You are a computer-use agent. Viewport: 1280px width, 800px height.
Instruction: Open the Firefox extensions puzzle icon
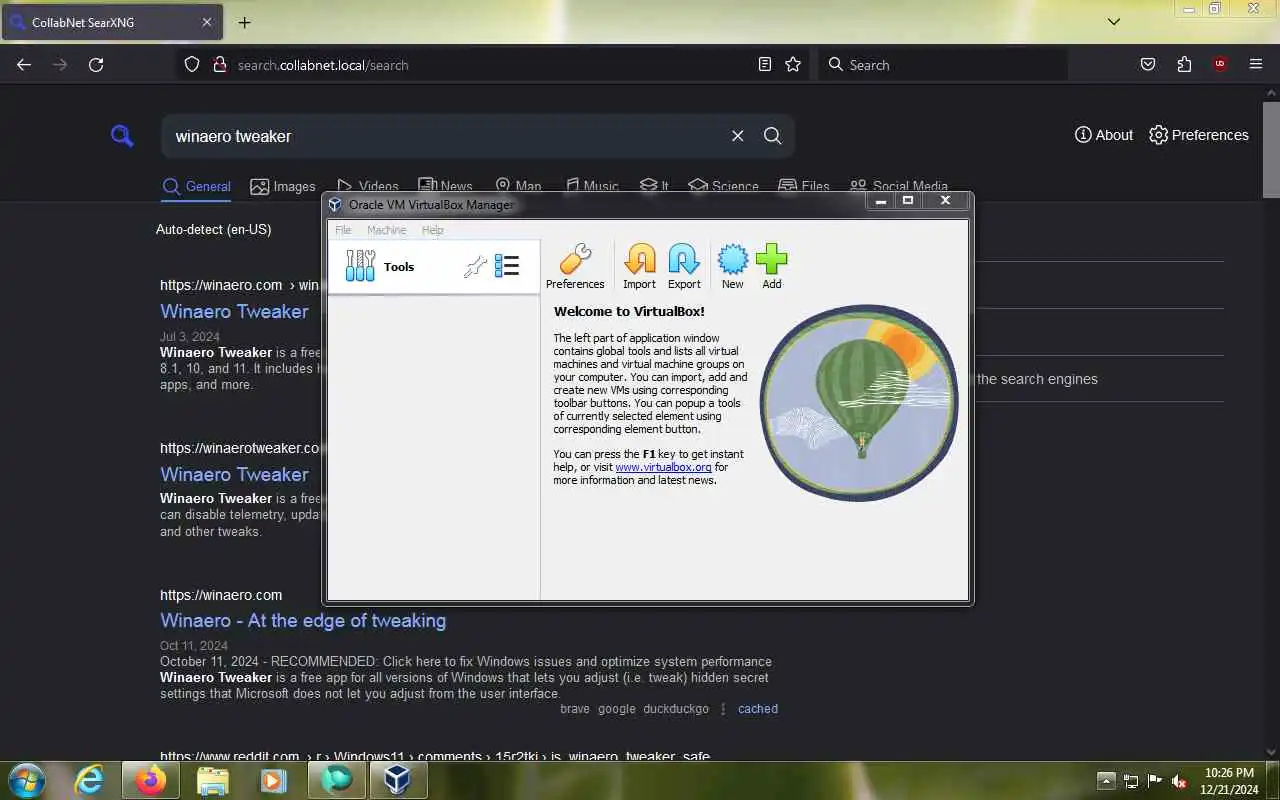tap(1184, 65)
